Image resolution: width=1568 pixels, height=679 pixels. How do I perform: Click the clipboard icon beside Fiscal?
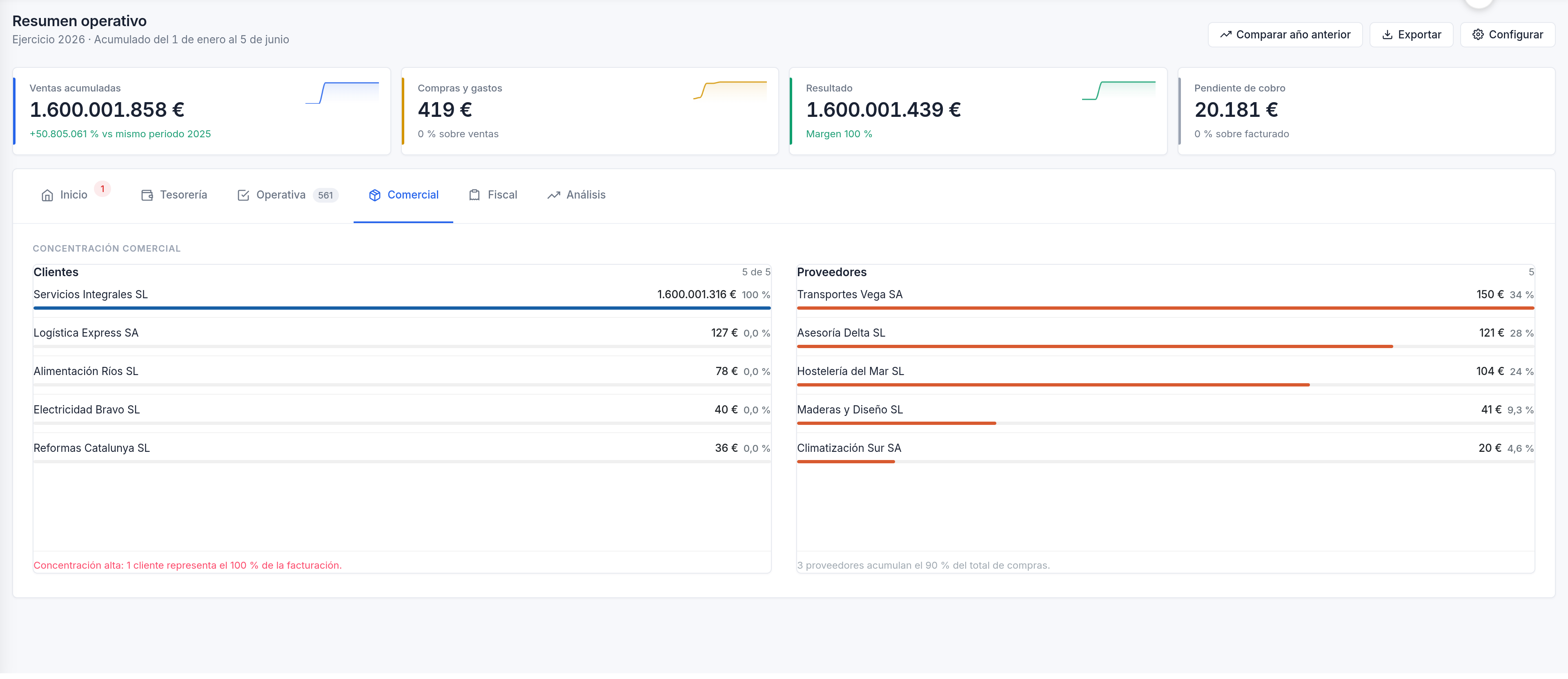coord(474,195)
